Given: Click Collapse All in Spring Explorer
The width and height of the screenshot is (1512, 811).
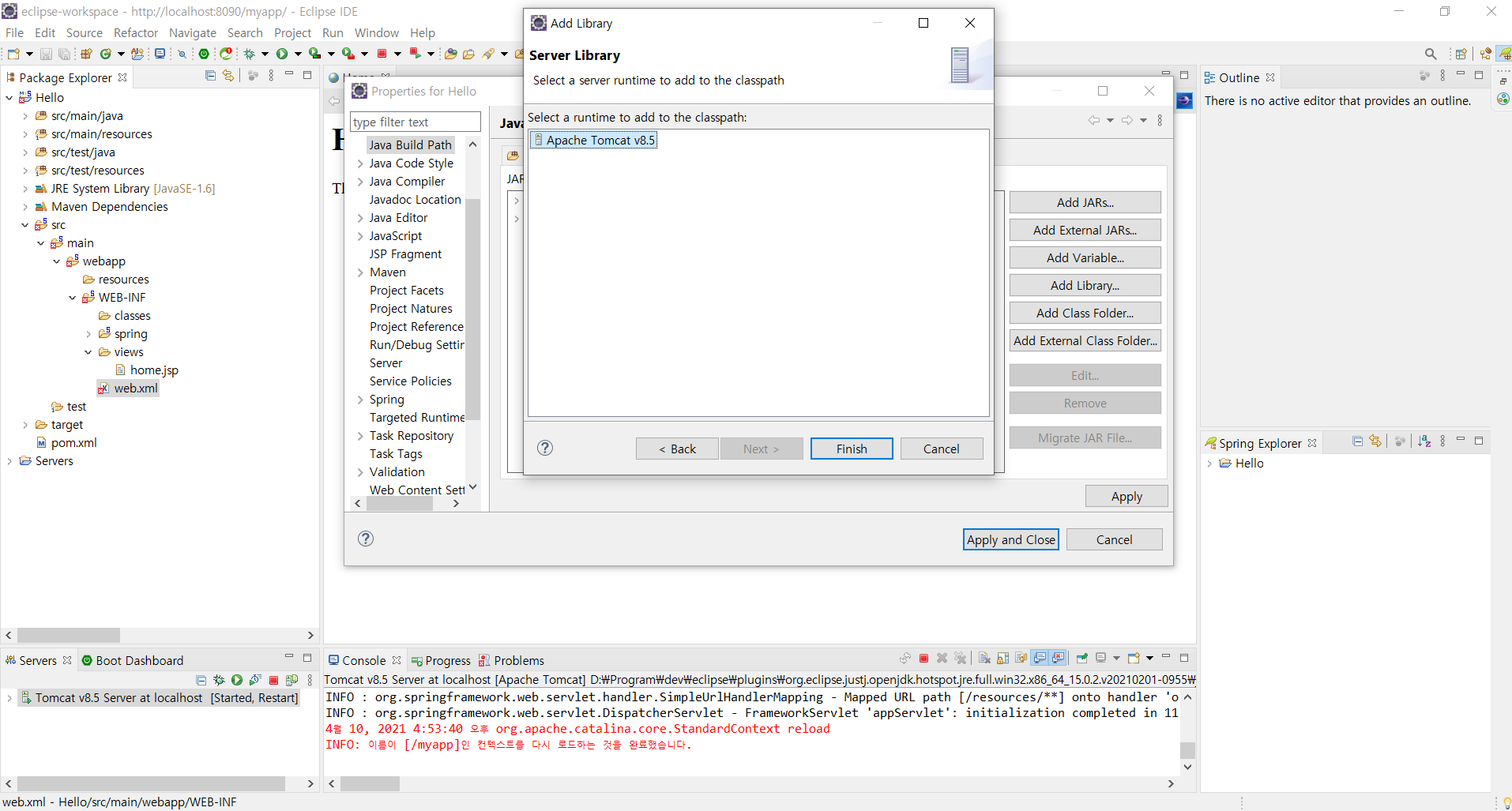Looking at the screenshot, I should (1357, 441).
